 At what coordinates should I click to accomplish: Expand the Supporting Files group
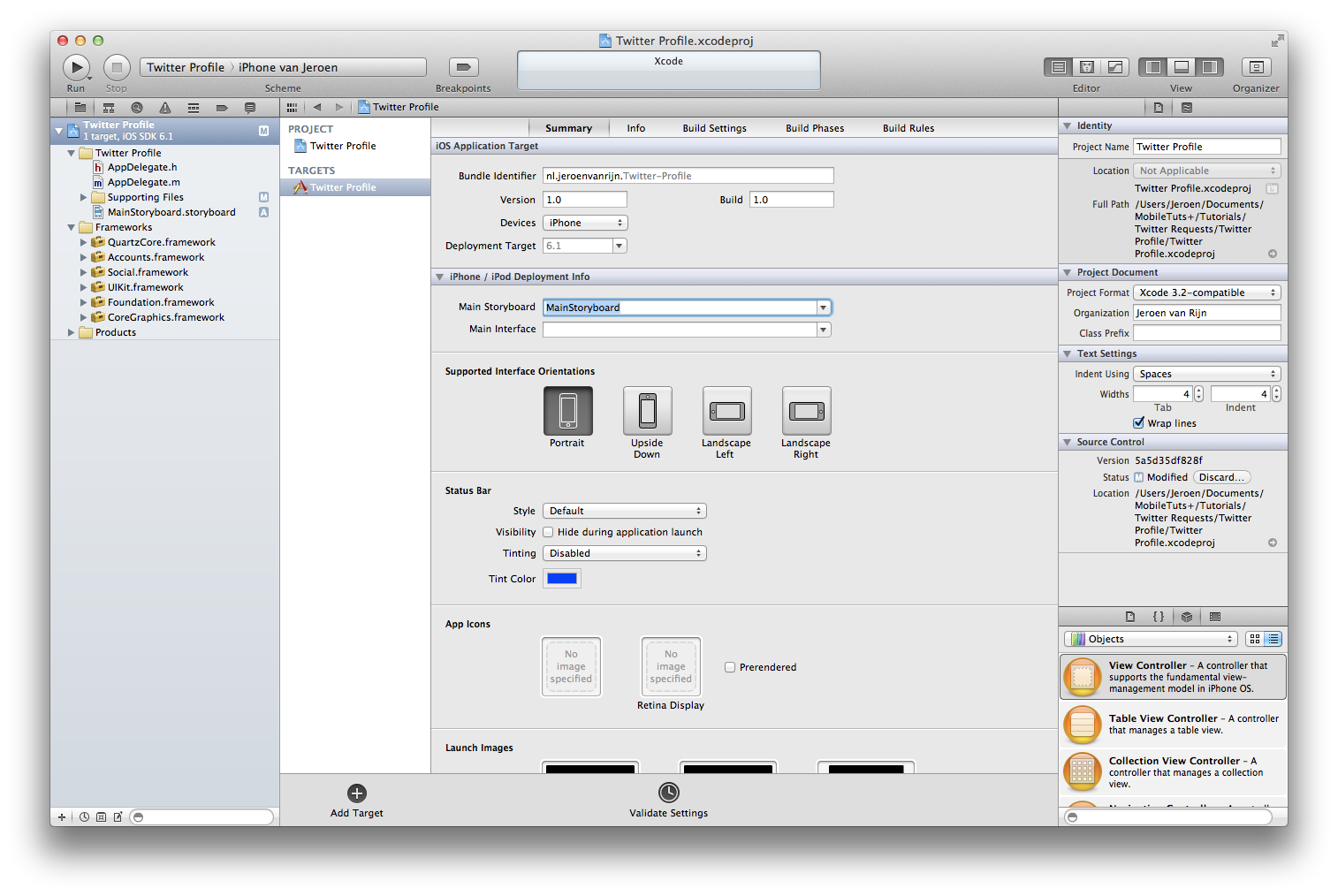coord(84,197)
